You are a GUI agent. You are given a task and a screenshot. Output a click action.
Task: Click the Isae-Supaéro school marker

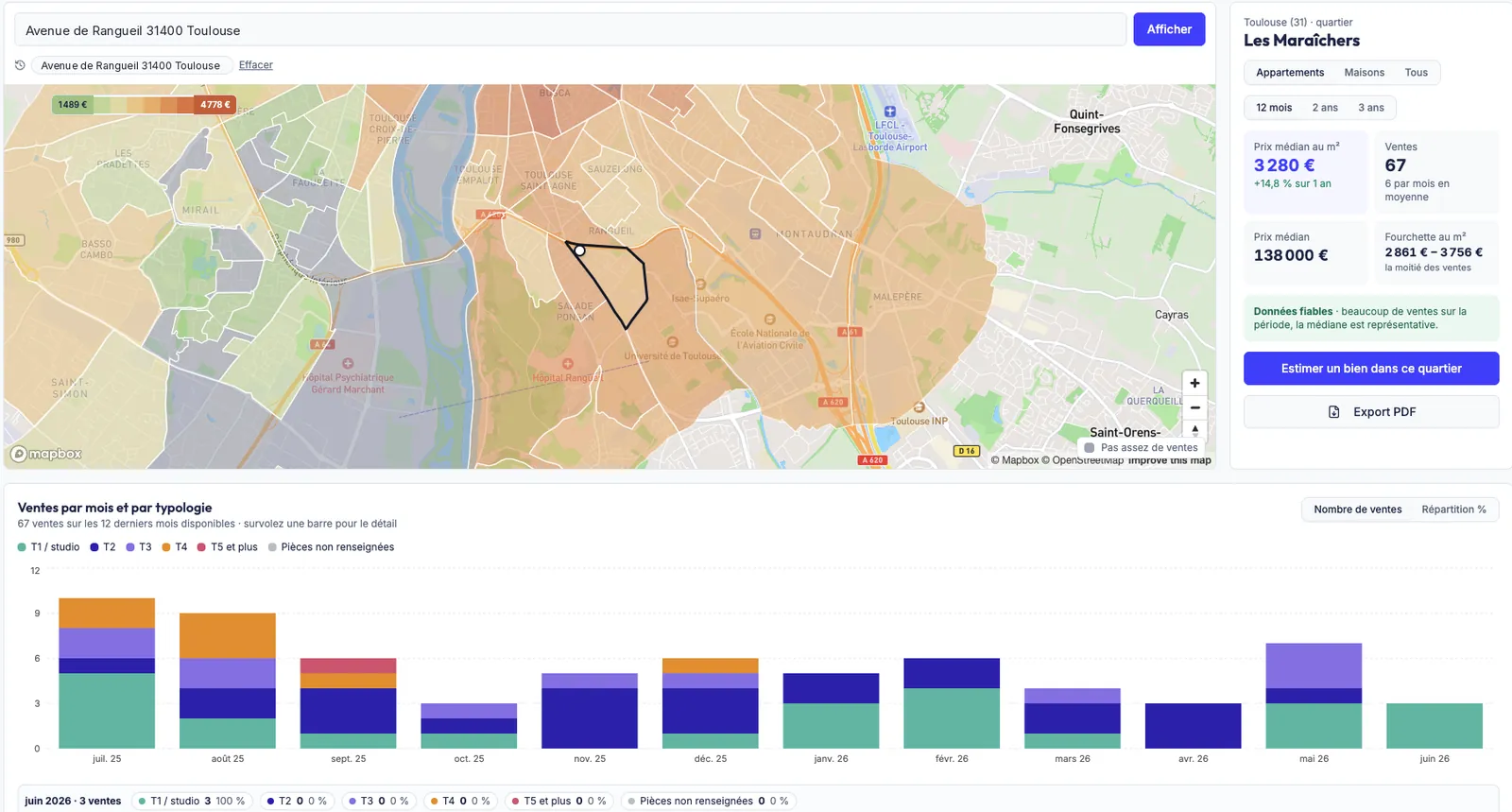700,284
